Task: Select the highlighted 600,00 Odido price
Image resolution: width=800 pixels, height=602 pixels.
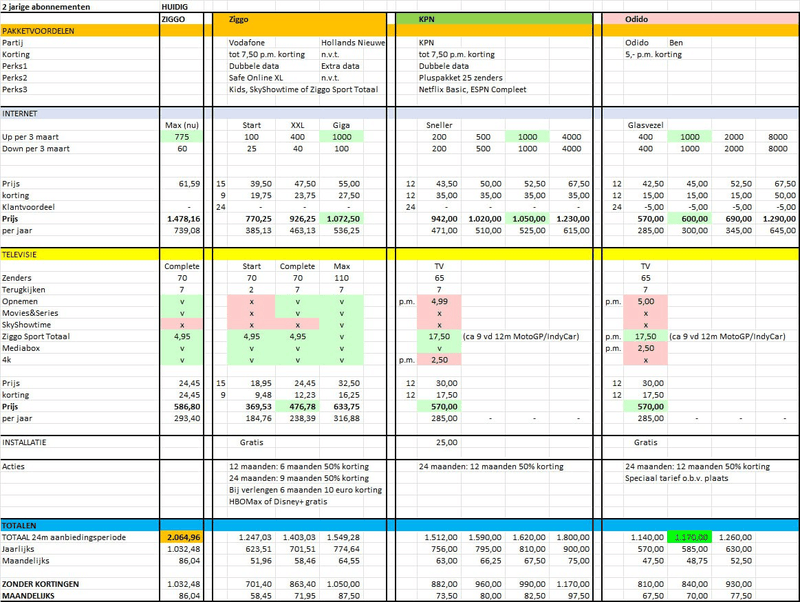Action: point(690,219)
